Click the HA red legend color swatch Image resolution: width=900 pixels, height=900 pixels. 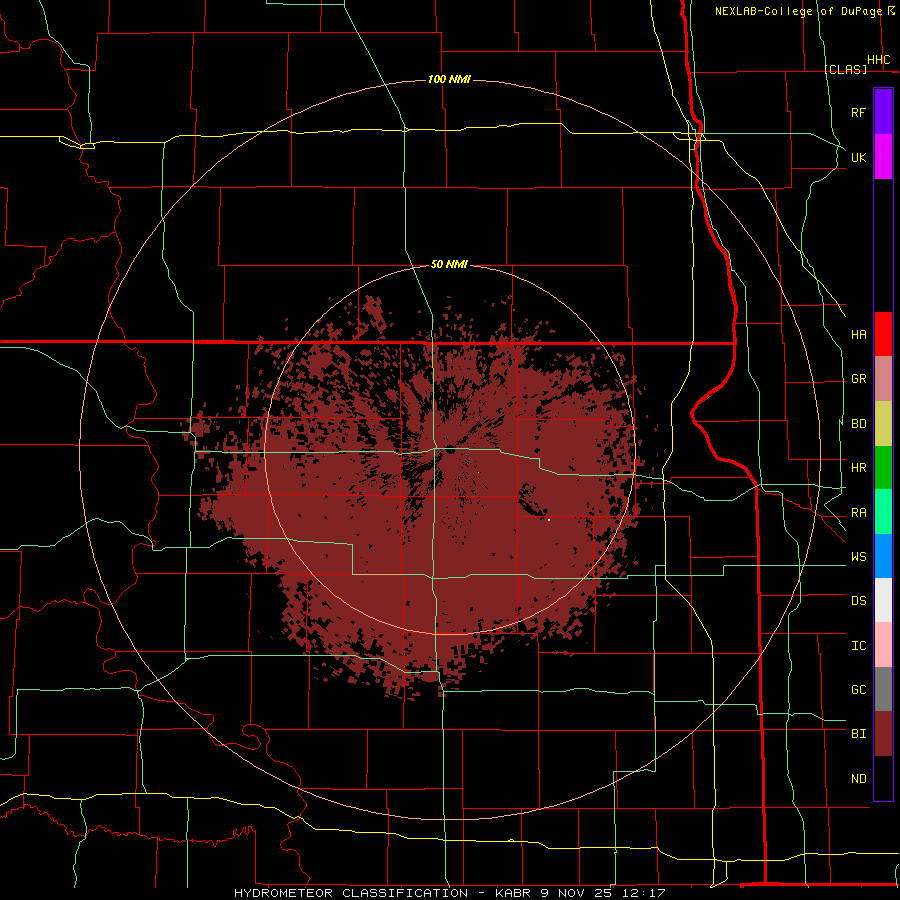tap(883, 334)
